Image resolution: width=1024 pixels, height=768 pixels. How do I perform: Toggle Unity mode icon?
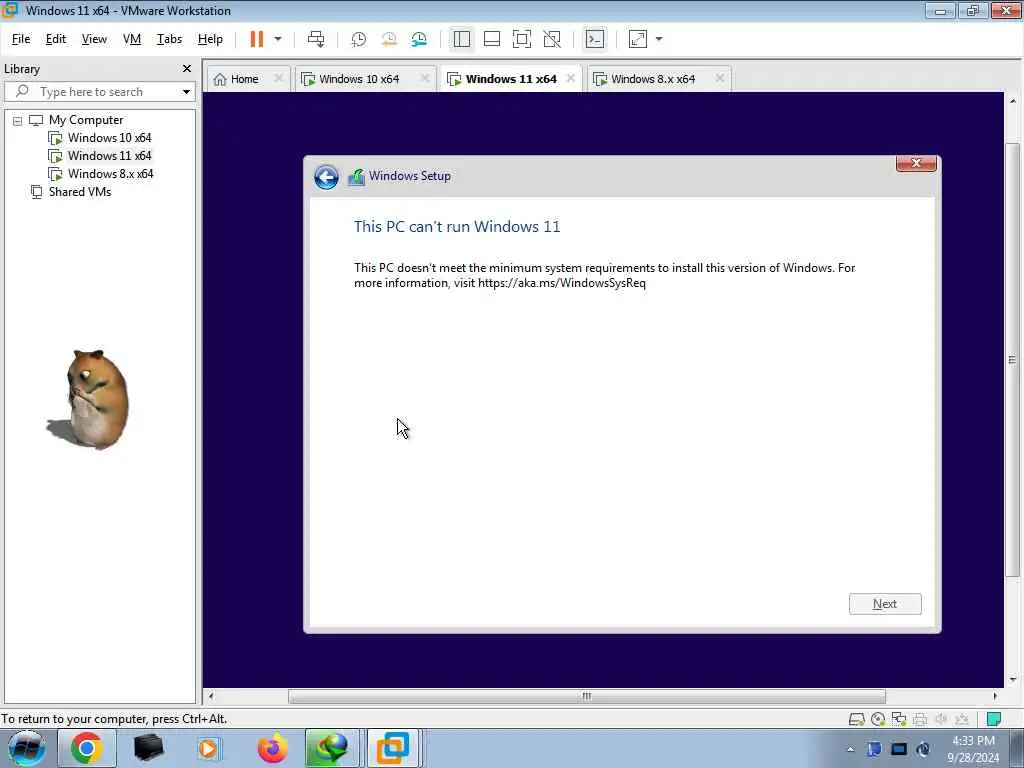tap(552, 39)
